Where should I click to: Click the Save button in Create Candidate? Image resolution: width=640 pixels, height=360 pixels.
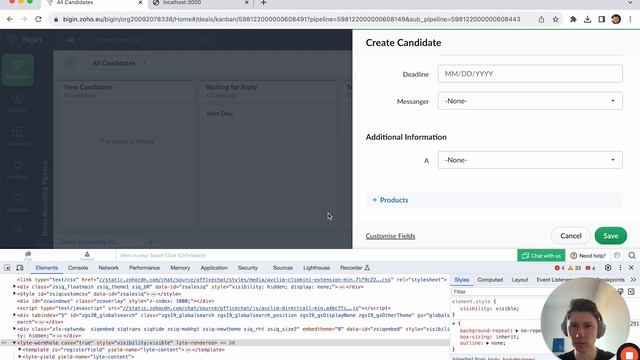coord(610,236)
